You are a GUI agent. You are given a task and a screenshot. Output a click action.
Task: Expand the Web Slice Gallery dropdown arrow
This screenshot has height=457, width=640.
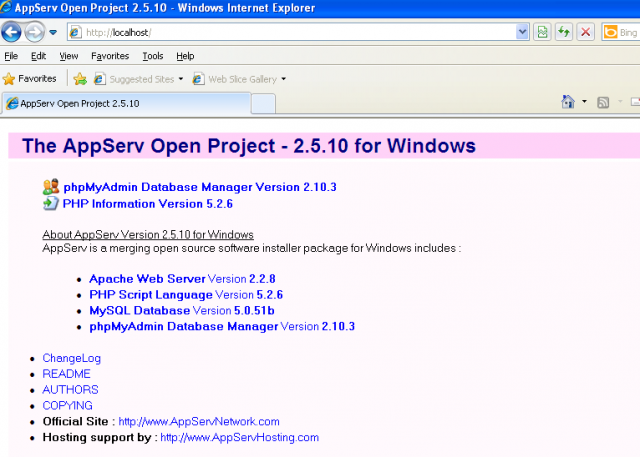284,79
